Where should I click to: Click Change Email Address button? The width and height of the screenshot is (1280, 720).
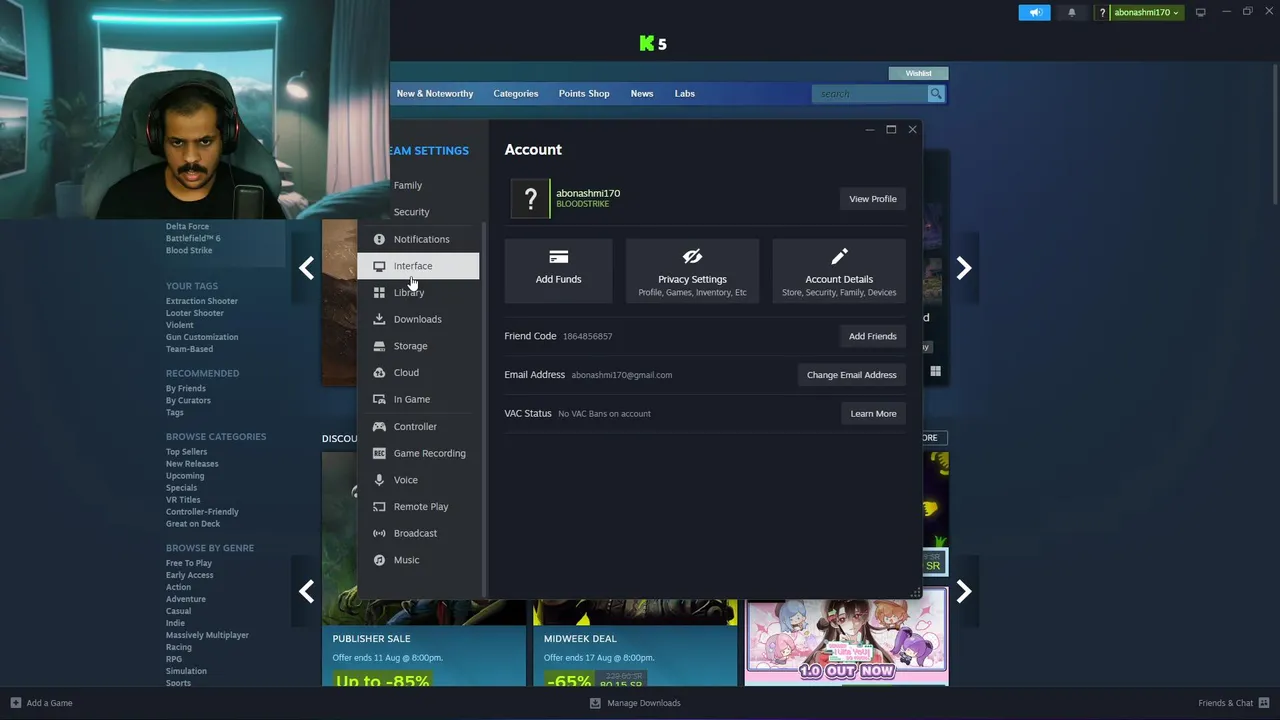(x=852, y=375)
